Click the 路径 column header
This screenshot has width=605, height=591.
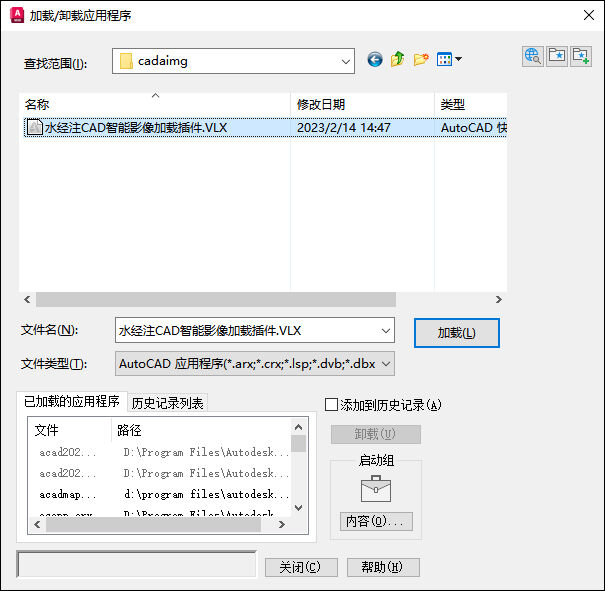point(201,430)
